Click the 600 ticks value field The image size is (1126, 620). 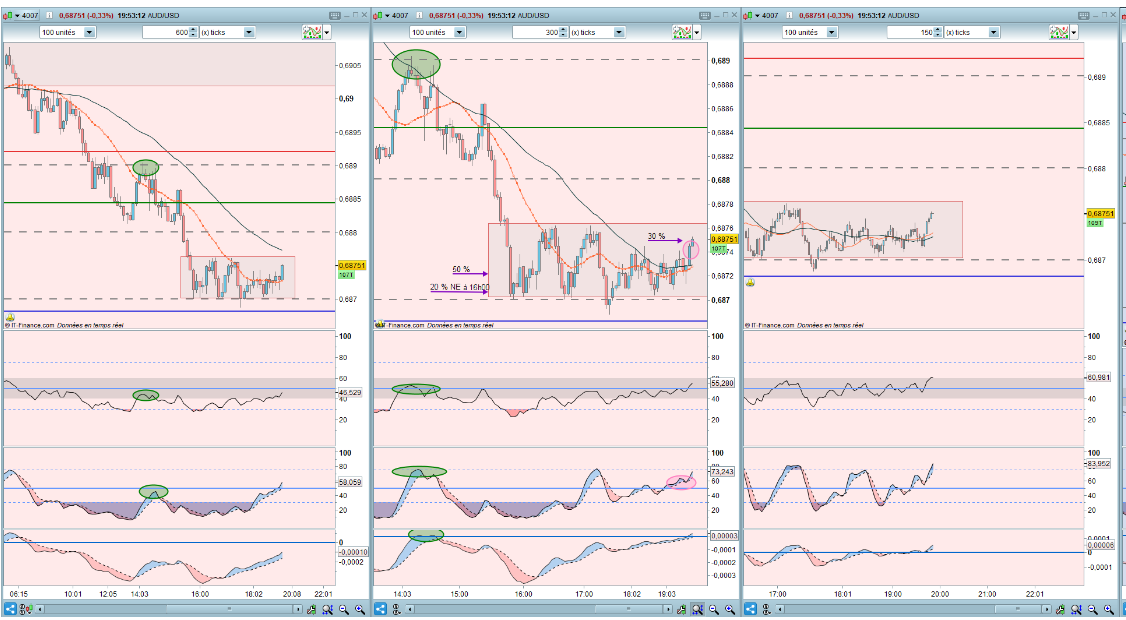click(166, 32)
